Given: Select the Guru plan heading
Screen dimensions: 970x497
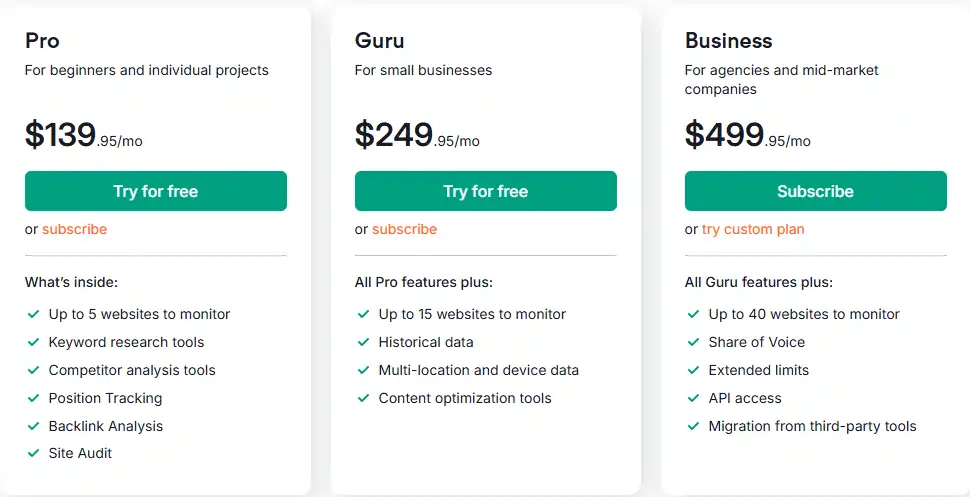Looking at the screenshot, I should (379, 41).
